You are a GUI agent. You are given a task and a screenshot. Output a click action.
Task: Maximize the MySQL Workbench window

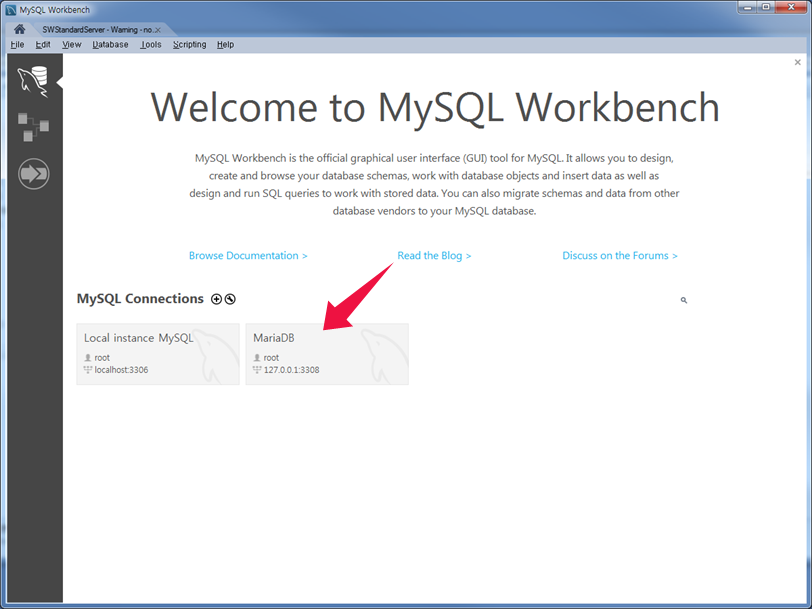766,7
